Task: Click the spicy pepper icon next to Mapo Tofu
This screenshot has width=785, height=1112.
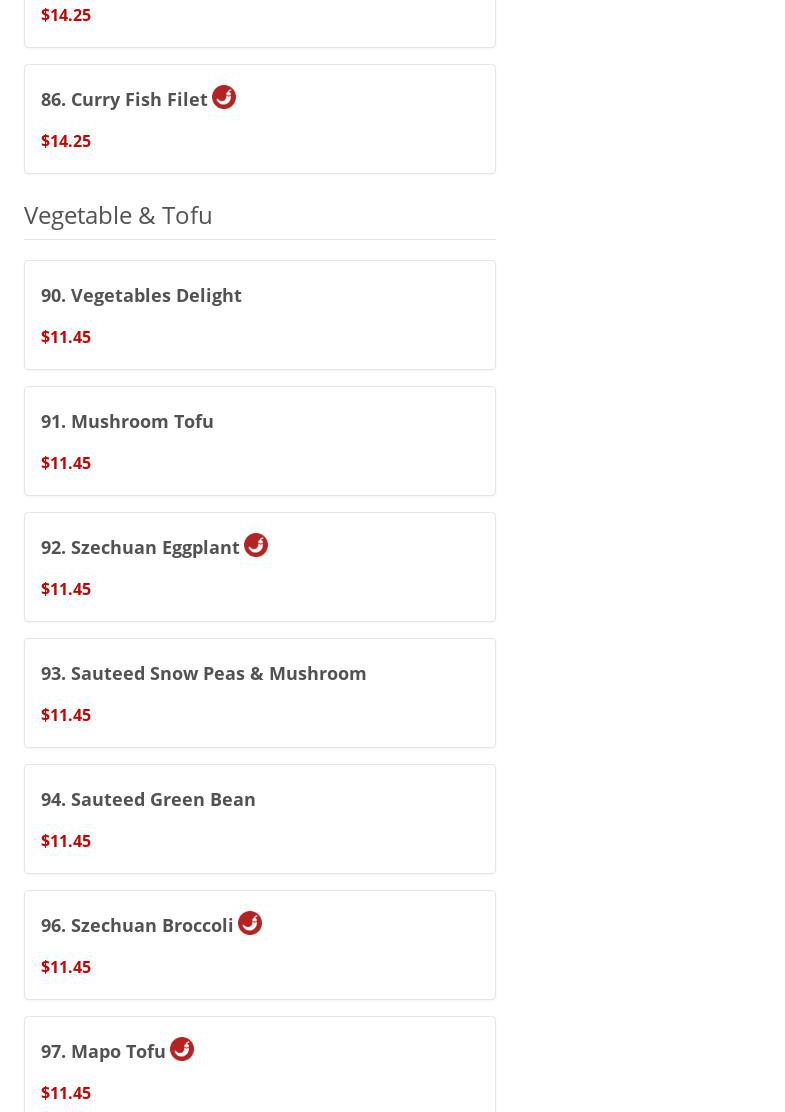Action: point(182,1049)
